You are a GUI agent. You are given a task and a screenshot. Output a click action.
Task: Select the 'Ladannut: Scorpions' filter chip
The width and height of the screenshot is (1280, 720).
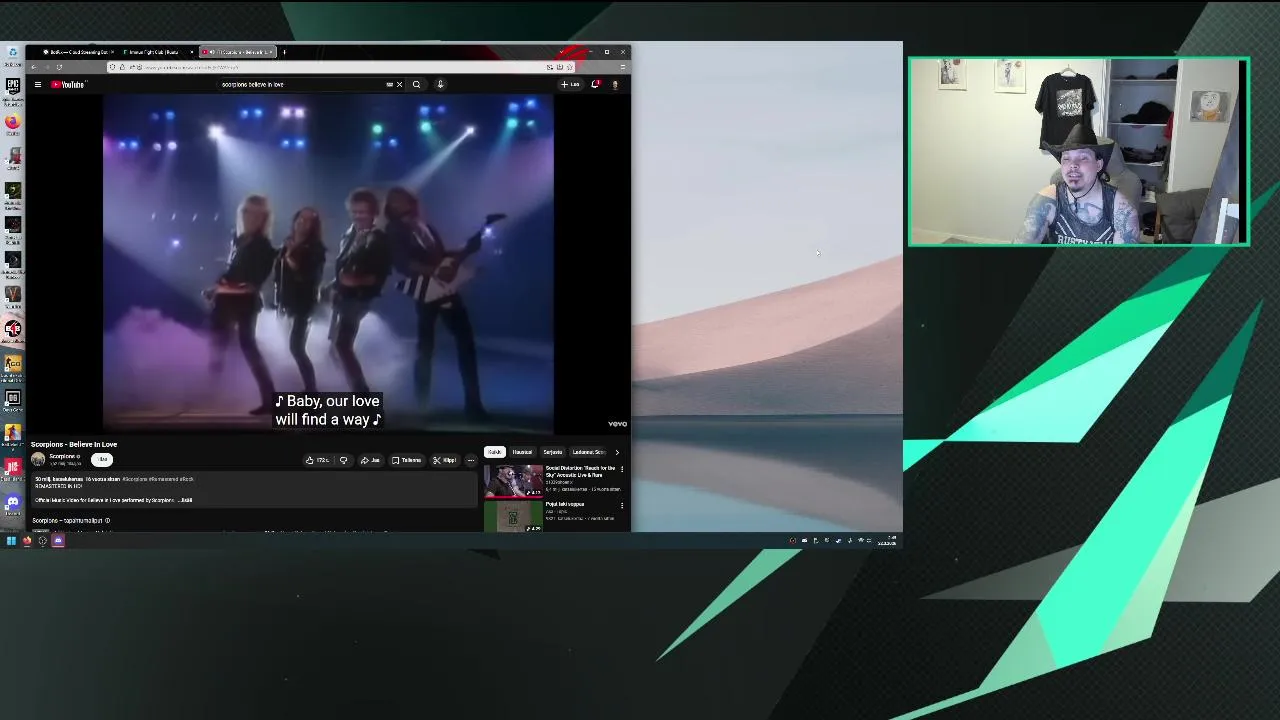[x=588, y=452]
